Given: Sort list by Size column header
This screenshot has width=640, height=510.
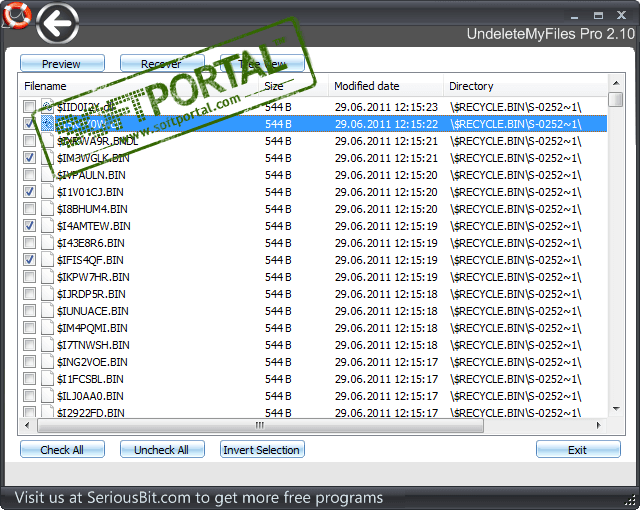Looking at the screenshot, I should click(293, 86).
